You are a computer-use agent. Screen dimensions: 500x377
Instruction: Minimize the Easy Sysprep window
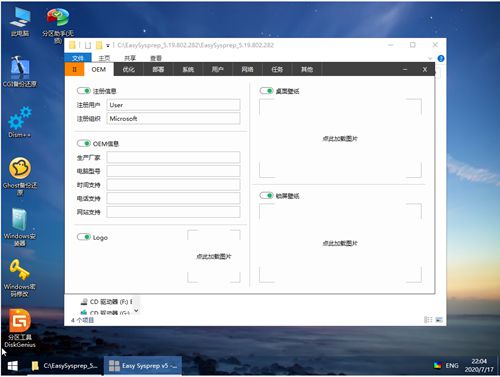click(405, 69)
